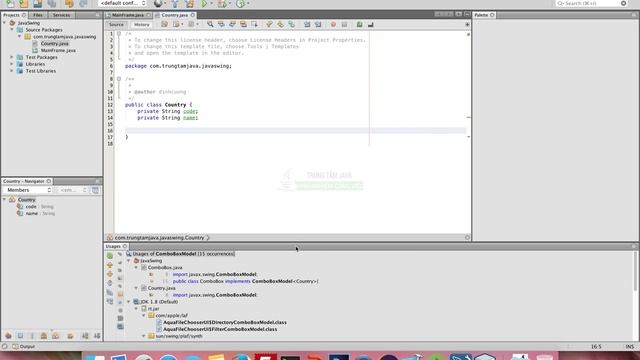Click the Source view button
The height and width of the screenshot is (360, 640).
[116, 25]
